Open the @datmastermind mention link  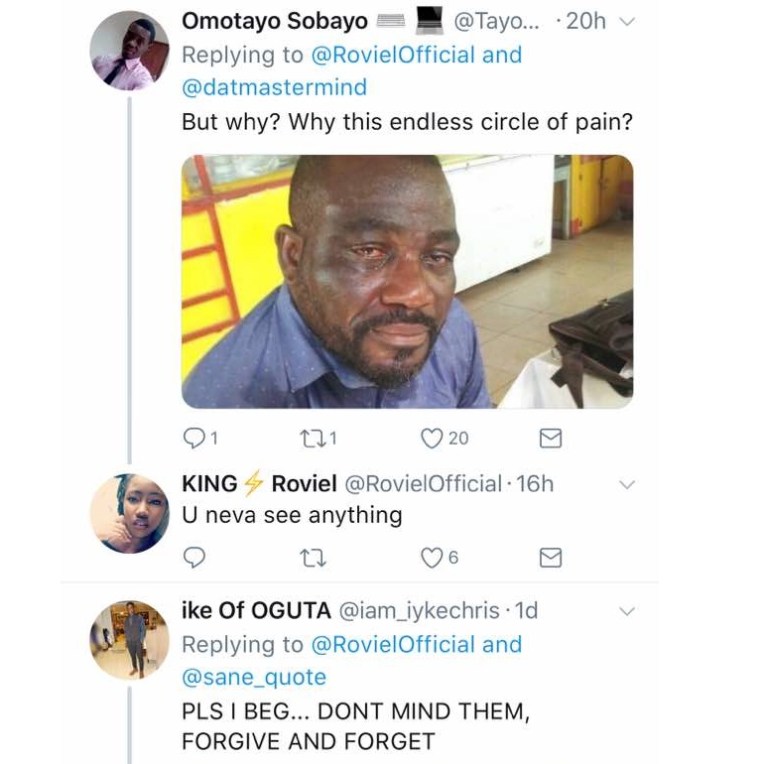[x=274, y=87]
